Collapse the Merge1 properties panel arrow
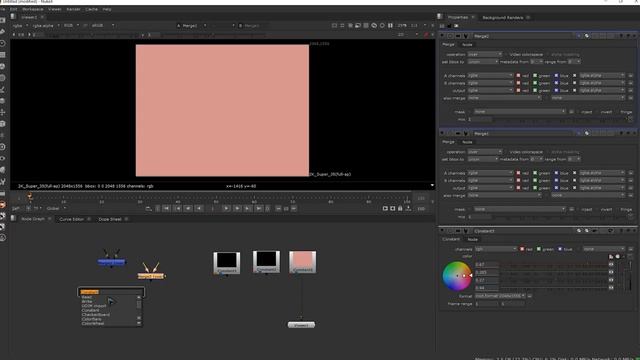The width and height of the screenshot is (640, 360). pyautogui.click(x=442, y=133)
